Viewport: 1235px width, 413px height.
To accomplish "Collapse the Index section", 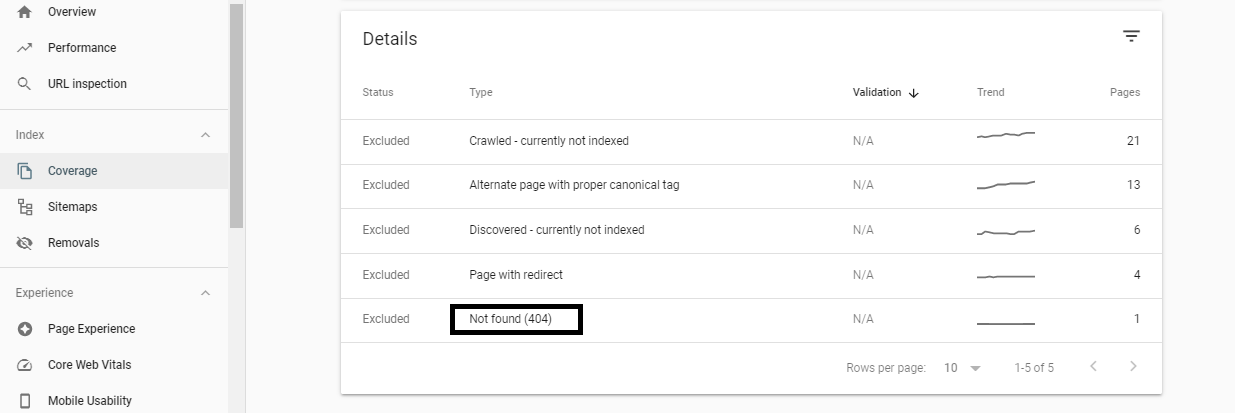I will (206, 135).
